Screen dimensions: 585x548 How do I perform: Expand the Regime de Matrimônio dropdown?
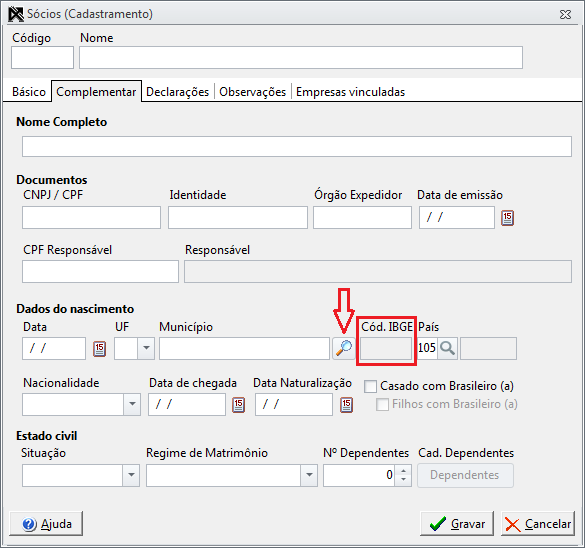(309, 475)
